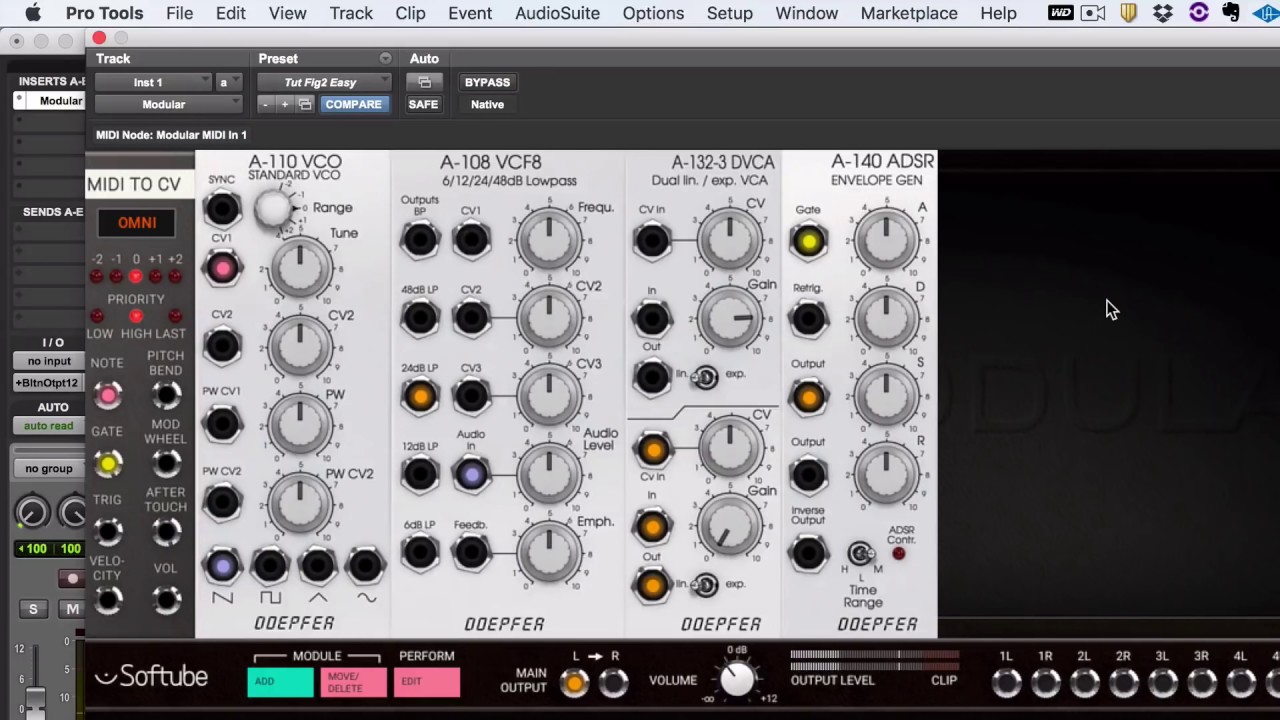The image size is (1280, 720).
Task: Click the SYNC jack on A-110 VCO
Action: point(222,209)
